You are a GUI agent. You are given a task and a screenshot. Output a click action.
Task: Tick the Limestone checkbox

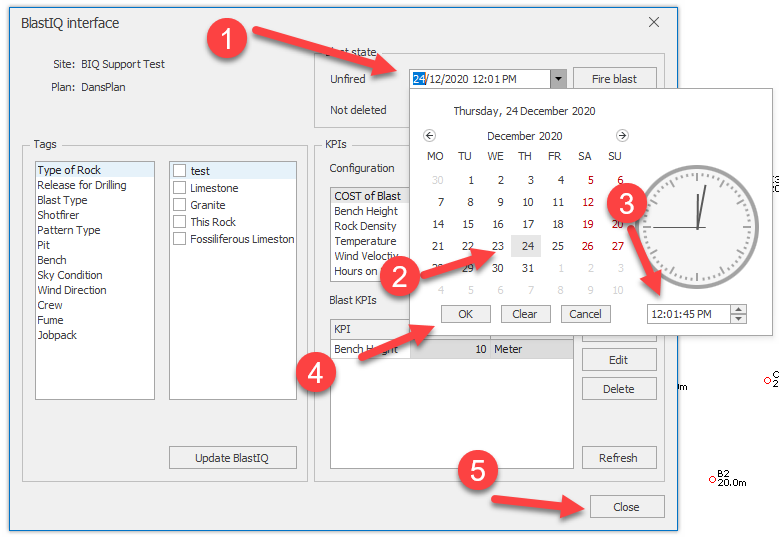pyautogui.click(x=179, y=188)
